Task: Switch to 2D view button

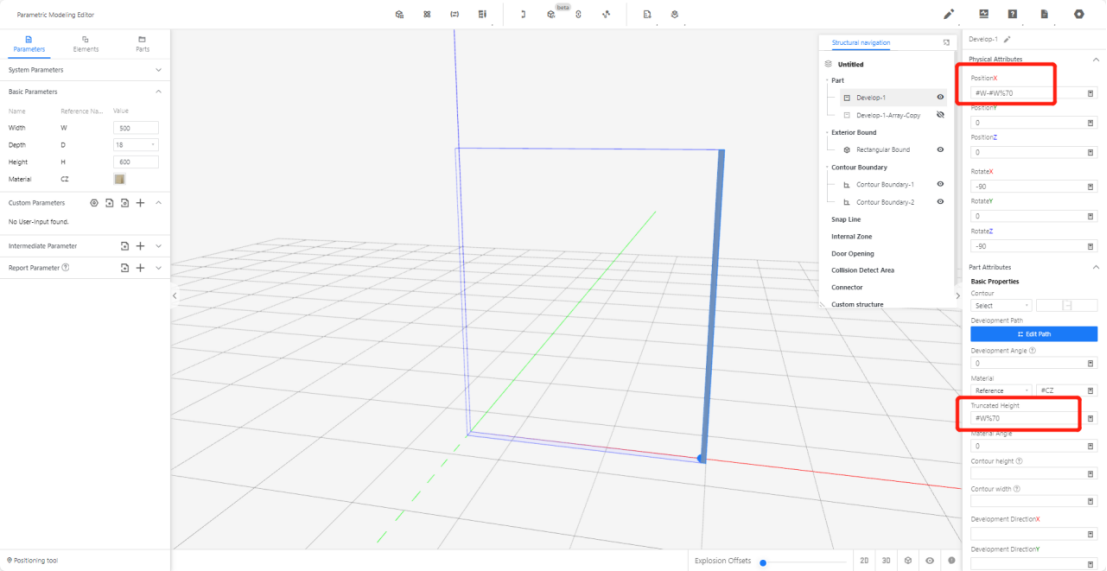Action: pos(864,561)
